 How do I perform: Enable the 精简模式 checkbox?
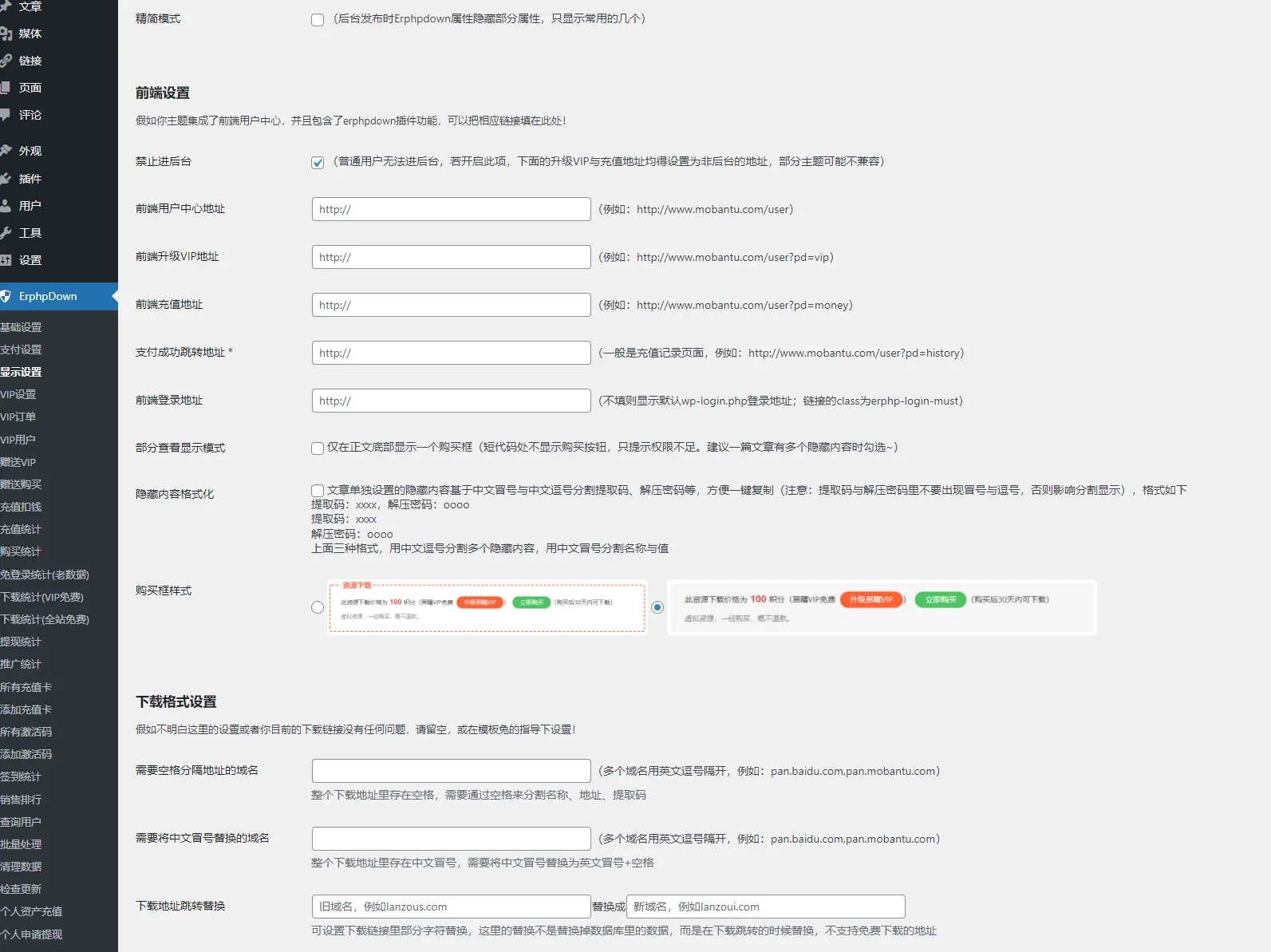pos(318,20)
